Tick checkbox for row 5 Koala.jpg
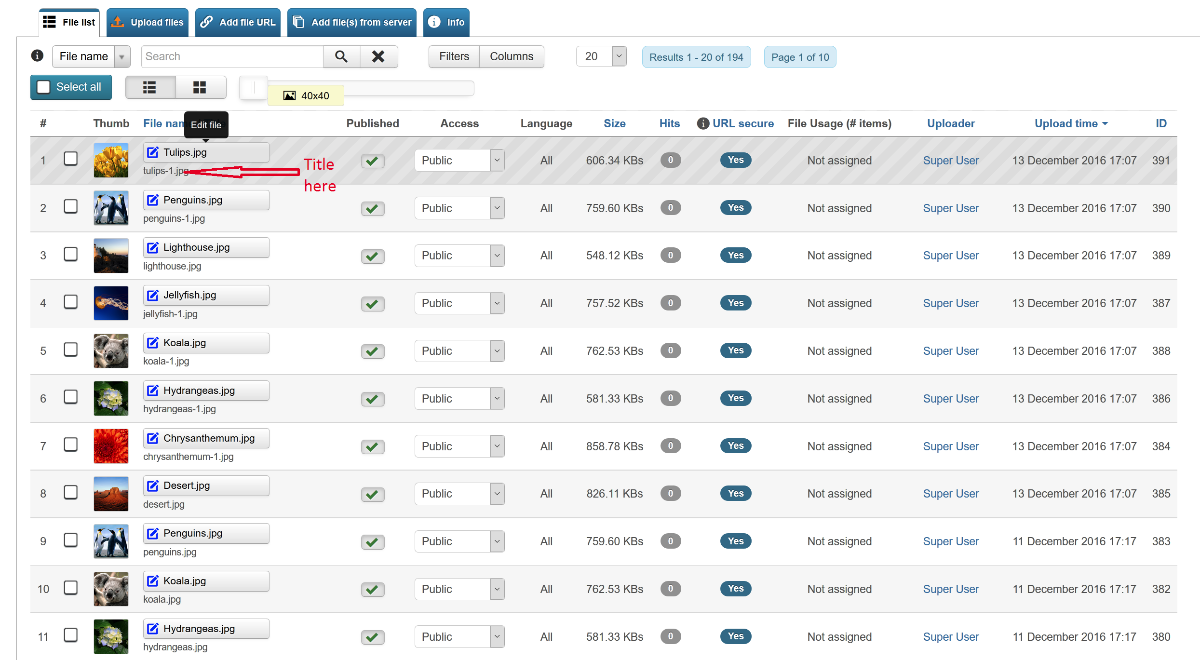Image resolution: width=1200 pixels, height=660 pixels. 71,349
